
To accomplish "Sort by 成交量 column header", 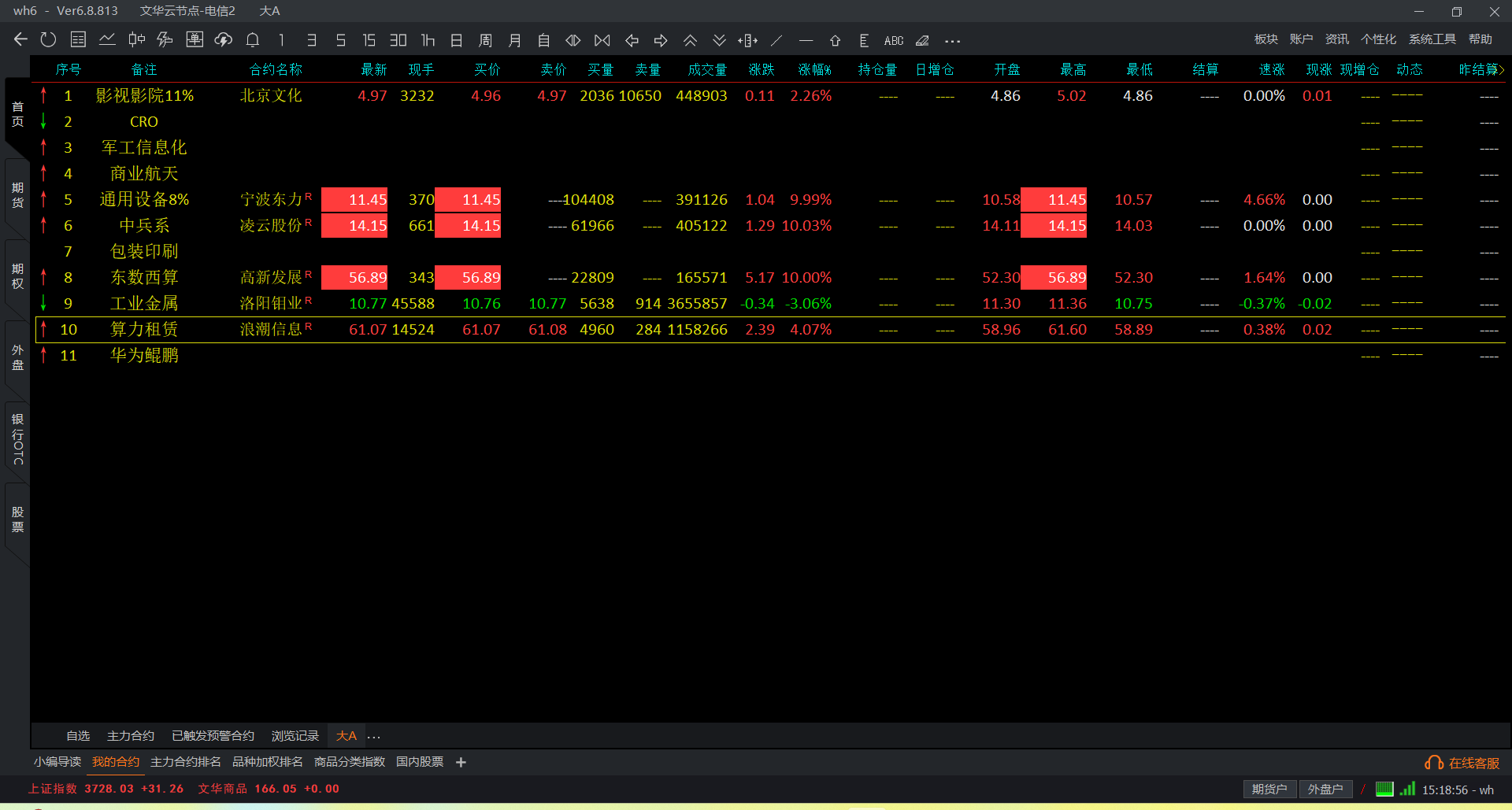I will [x=707, y=69].
